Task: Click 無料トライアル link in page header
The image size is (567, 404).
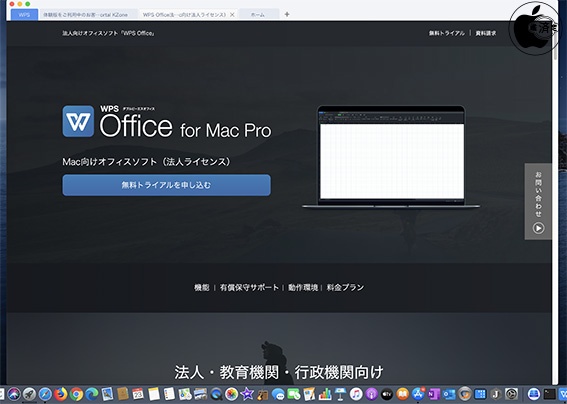Action: (x=447, y=33)
